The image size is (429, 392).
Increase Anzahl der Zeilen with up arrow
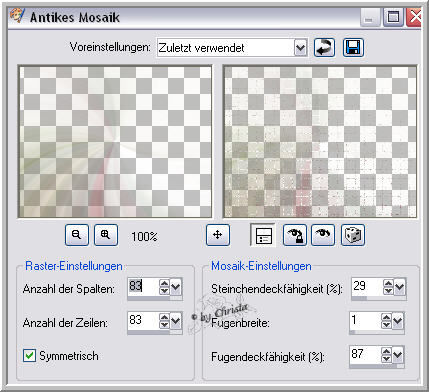pyautogui.click(x=164, y=317)
